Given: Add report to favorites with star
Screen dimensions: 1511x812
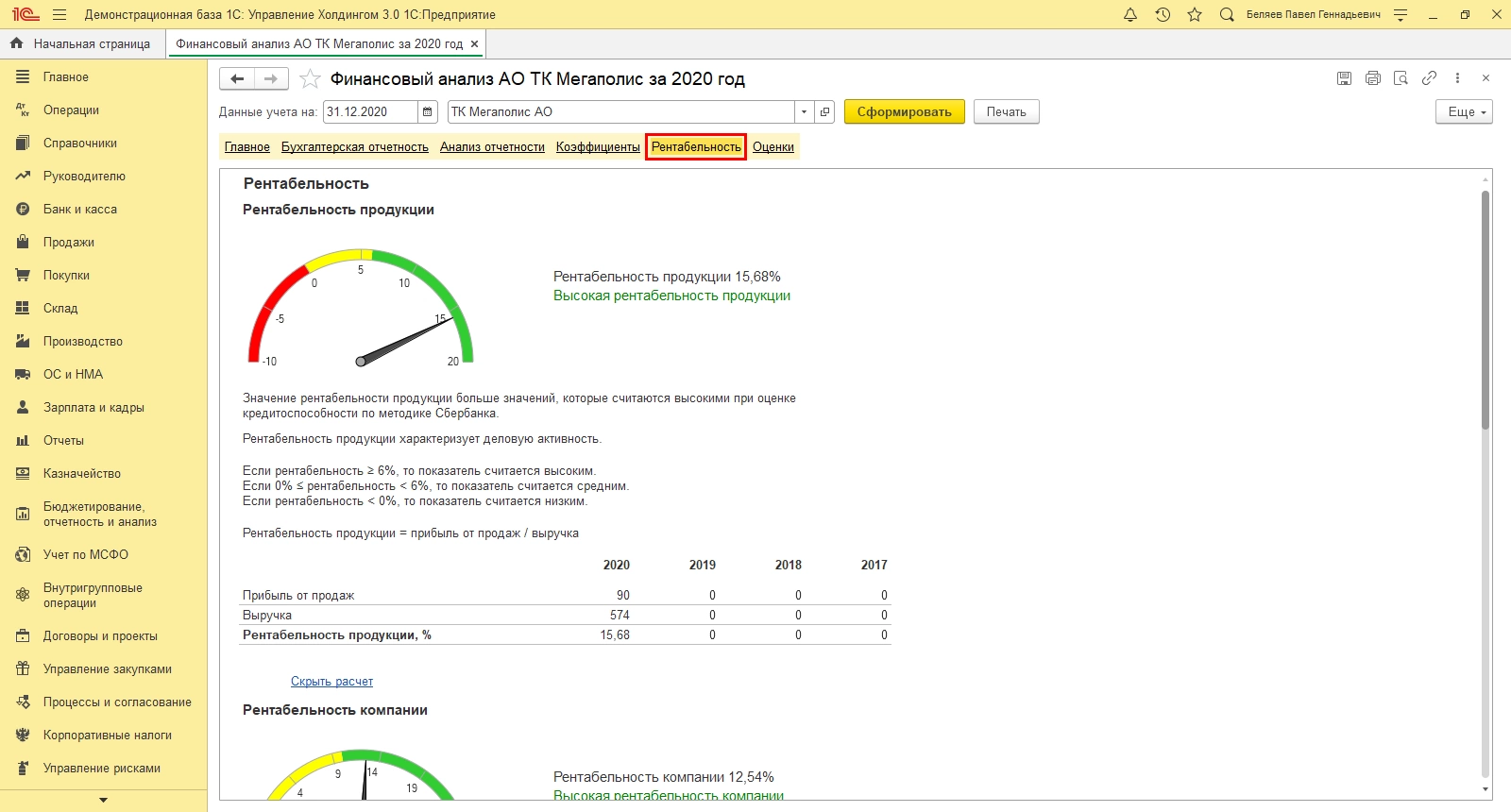Looking at the screenshot, I should pos(310,79).
